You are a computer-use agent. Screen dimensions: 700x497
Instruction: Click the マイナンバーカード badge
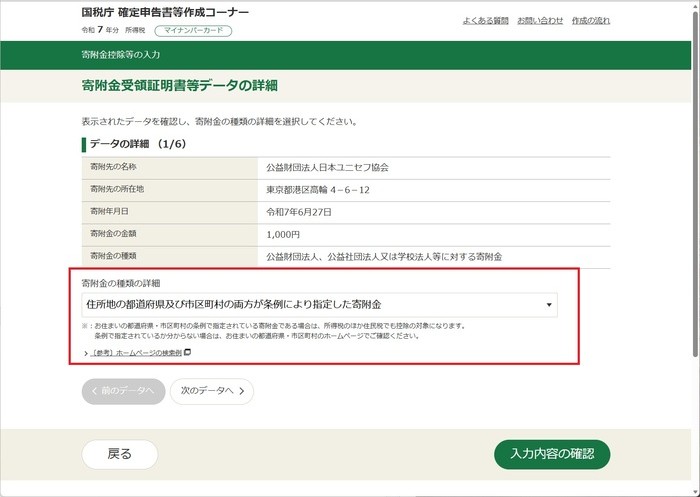(x=192, y=31)
